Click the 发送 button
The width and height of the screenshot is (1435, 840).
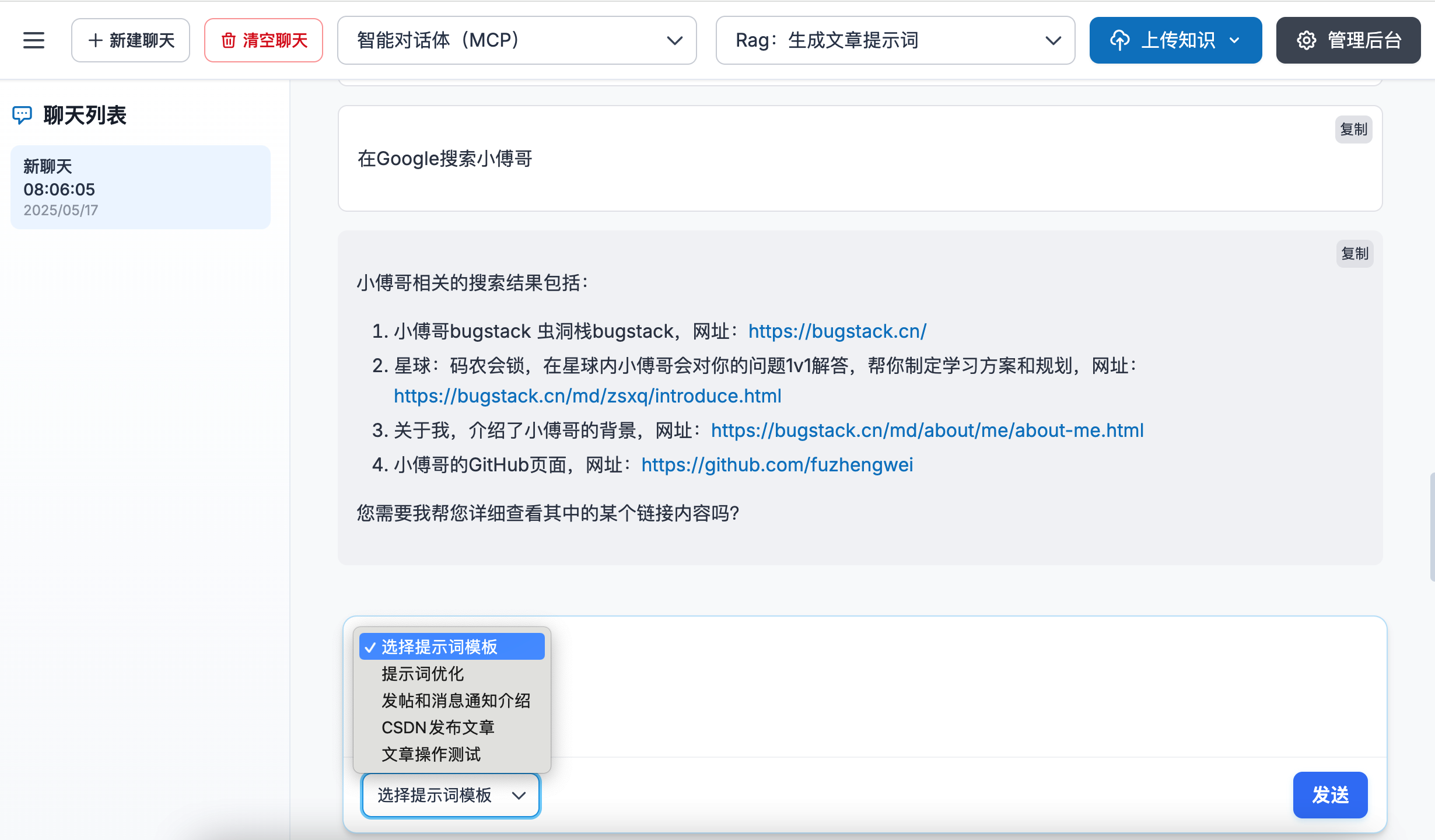1330,795
